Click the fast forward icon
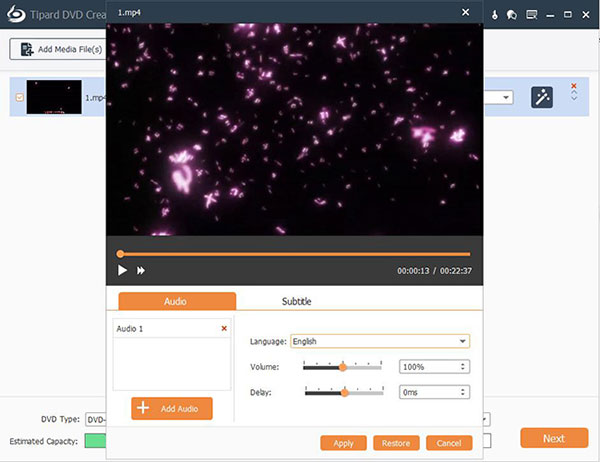600x462 pixels. click(x=142, y=270)
